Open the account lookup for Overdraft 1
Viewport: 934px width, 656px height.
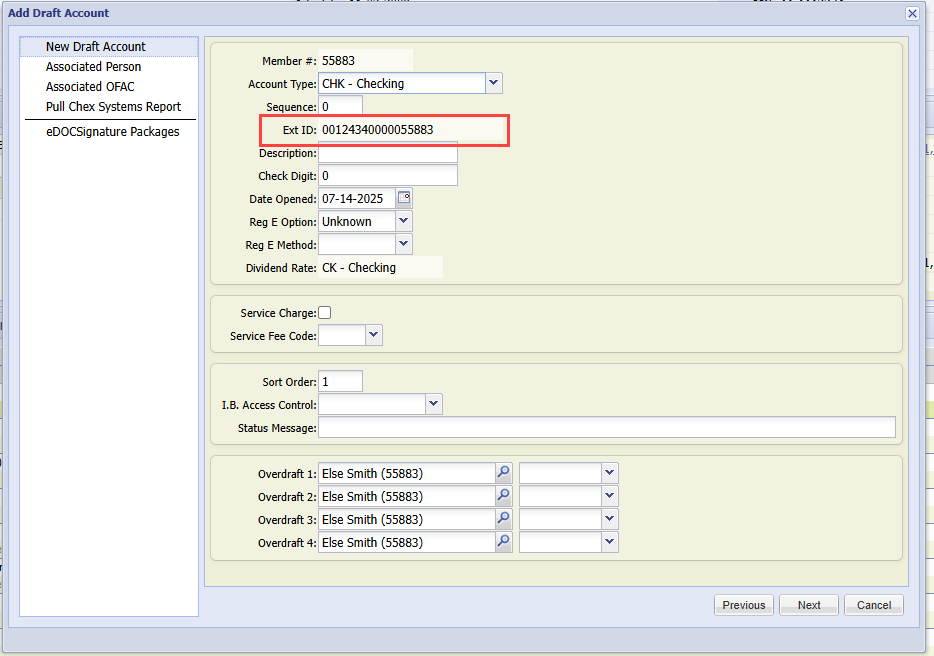[503, 473]
